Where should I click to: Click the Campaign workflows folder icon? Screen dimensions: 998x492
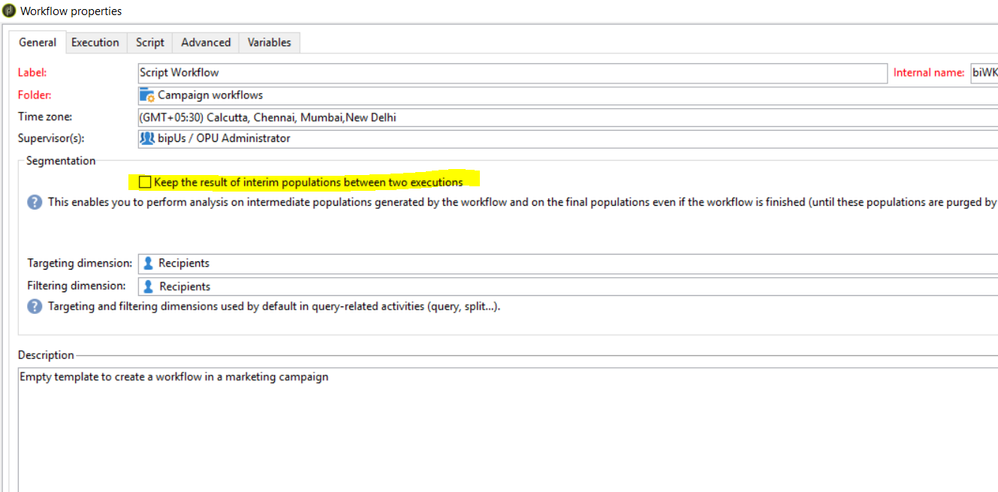pyautogui.click(x=147, y=95)
